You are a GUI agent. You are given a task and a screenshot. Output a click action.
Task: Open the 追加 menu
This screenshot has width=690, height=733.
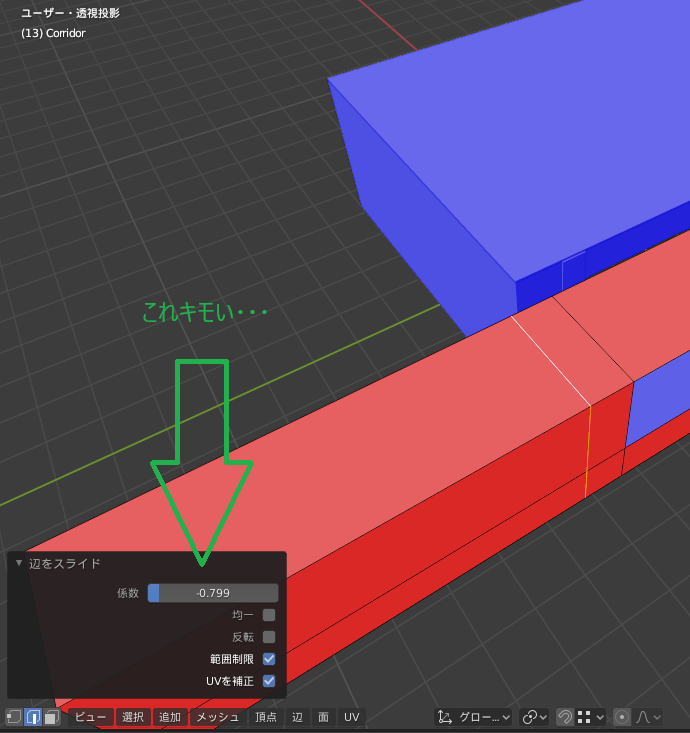(x=170, y=717)
